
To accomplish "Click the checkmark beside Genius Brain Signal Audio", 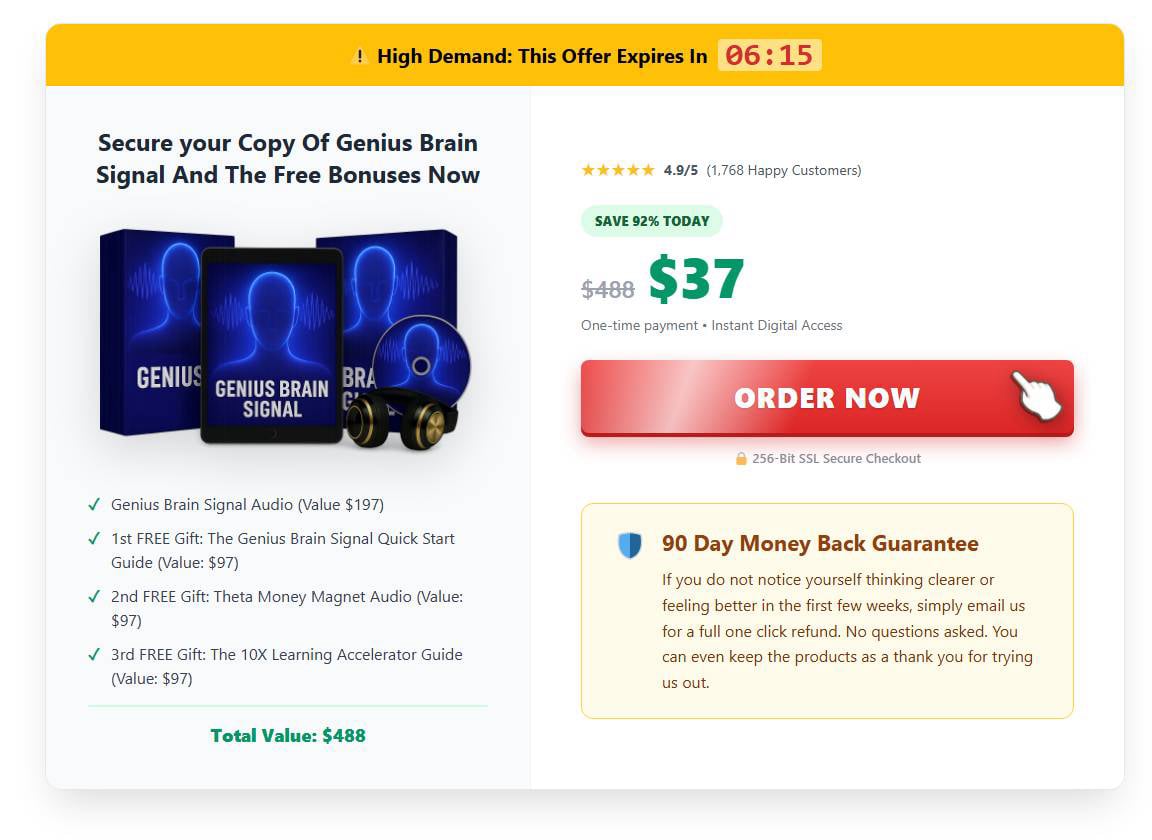I will [96, 504].
